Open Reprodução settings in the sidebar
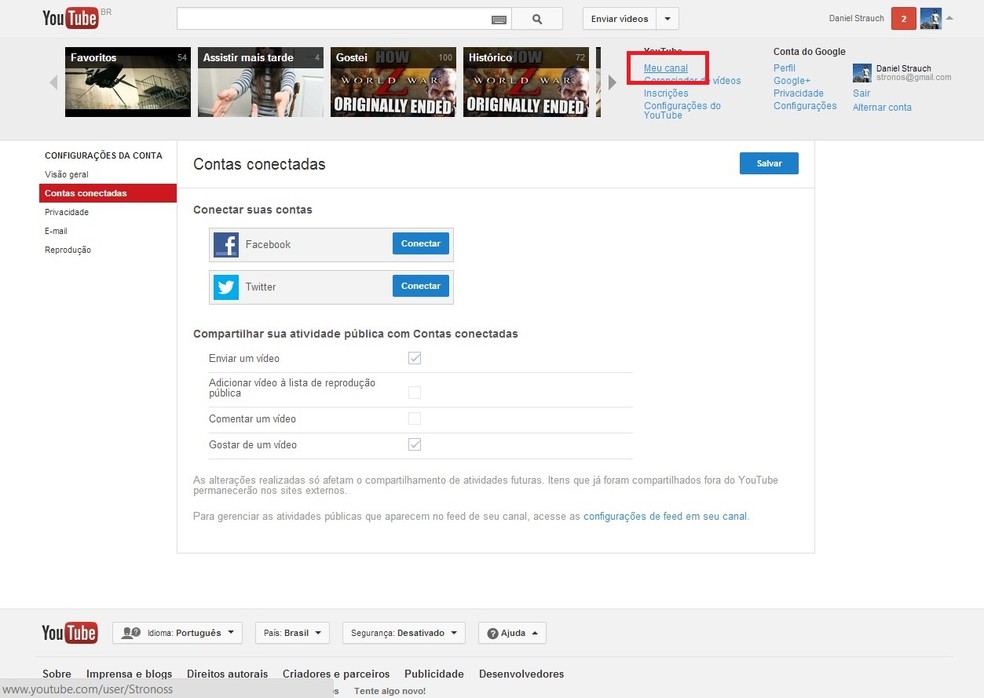The image size is (984, 698). click(68, 250)
